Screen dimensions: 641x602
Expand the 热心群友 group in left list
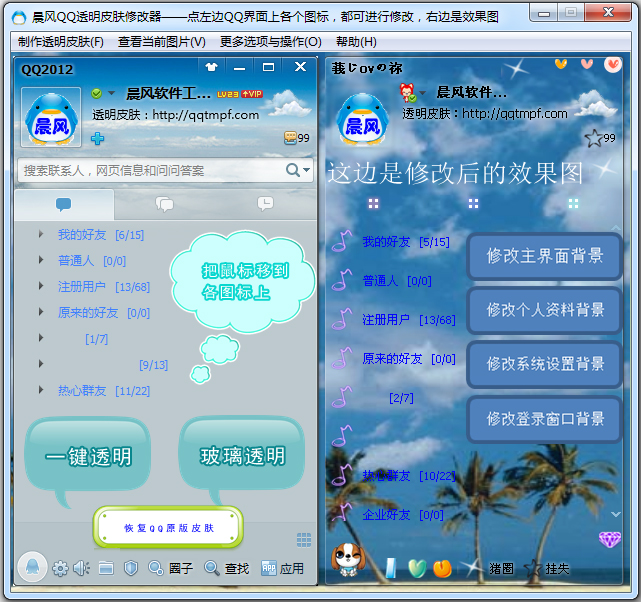coord(41,390)
